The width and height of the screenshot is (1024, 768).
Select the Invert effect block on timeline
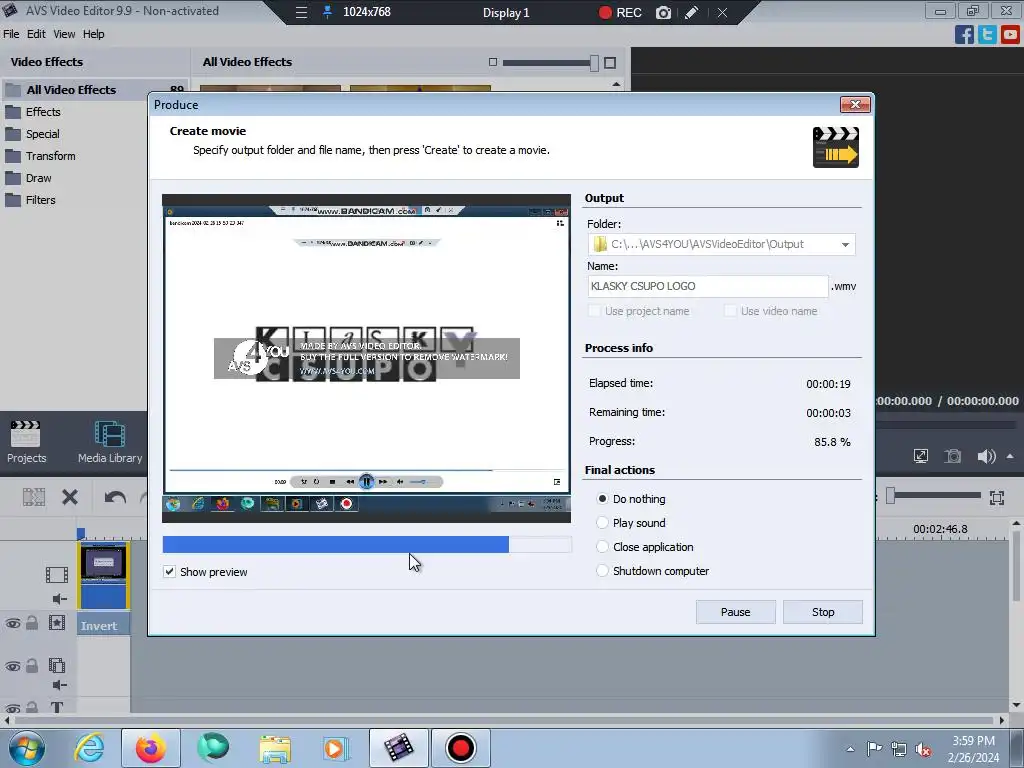(103, 626)
